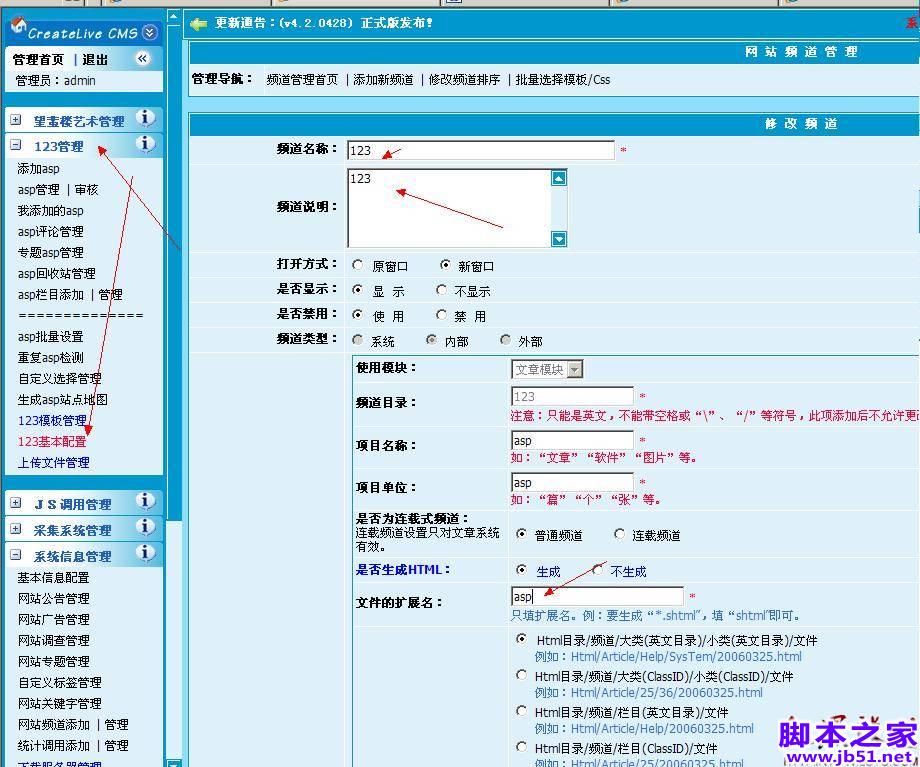Select the 原窗口 radio option

point(357,265)
